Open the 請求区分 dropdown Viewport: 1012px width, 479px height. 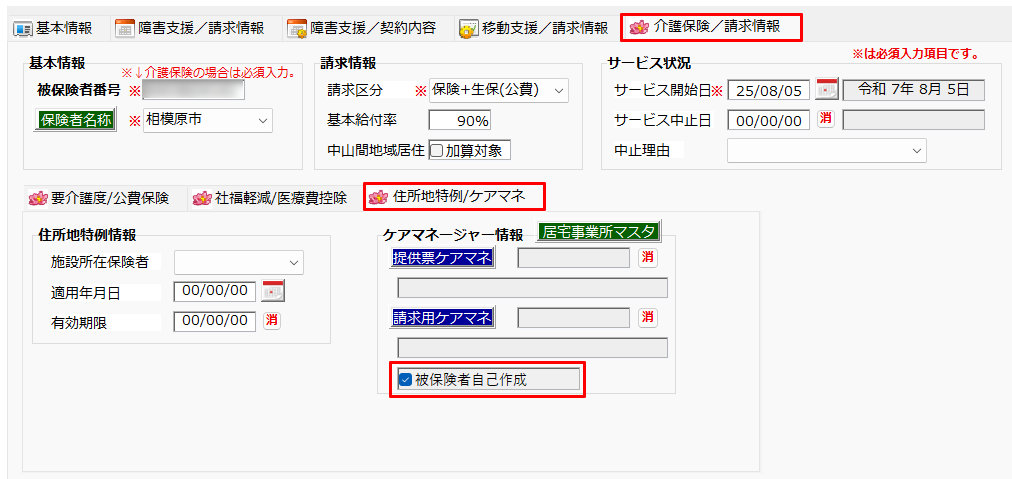(499, 90)
